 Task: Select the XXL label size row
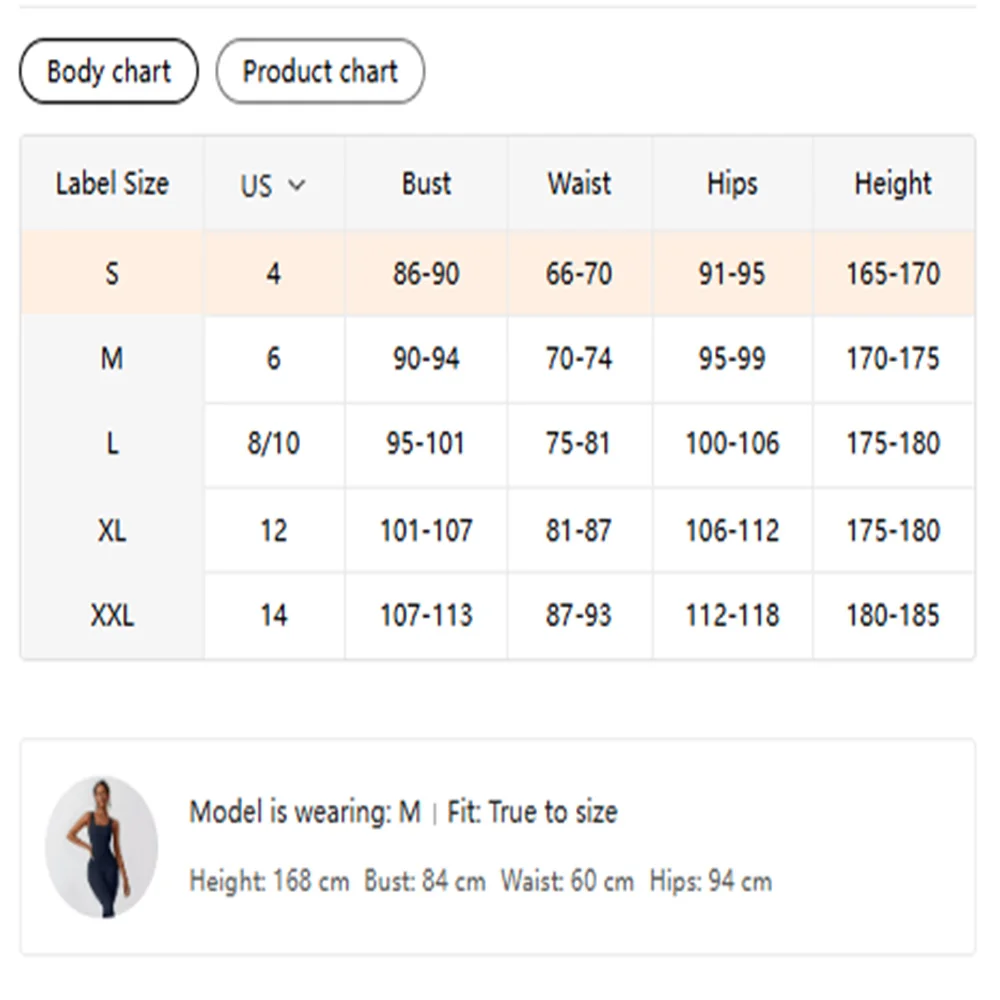point(112,615)
